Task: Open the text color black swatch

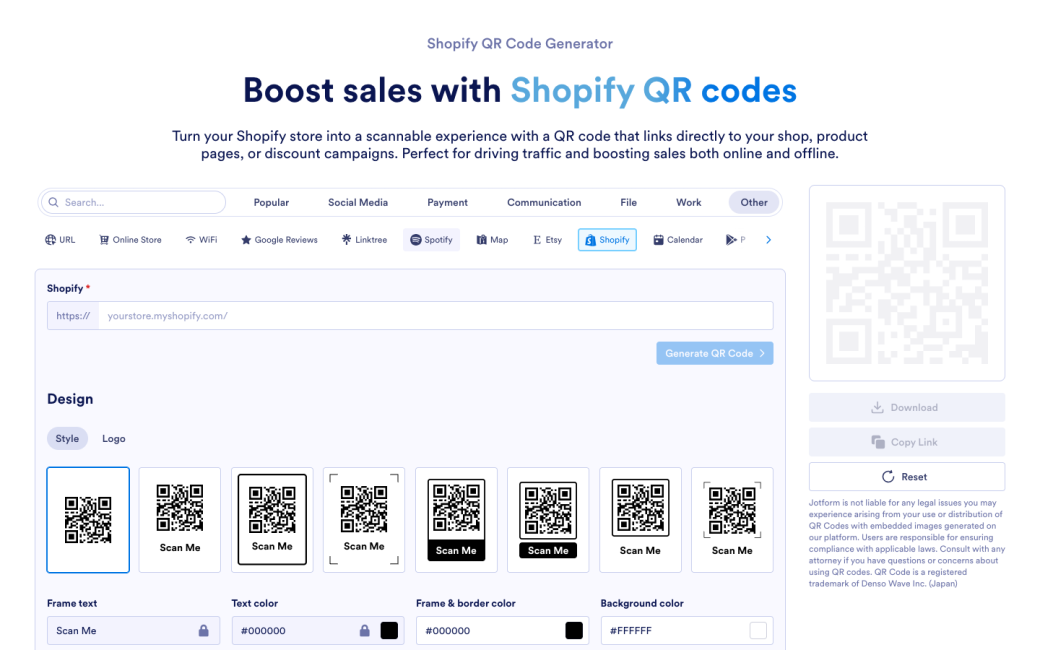Action: click(x=389, y=631)
